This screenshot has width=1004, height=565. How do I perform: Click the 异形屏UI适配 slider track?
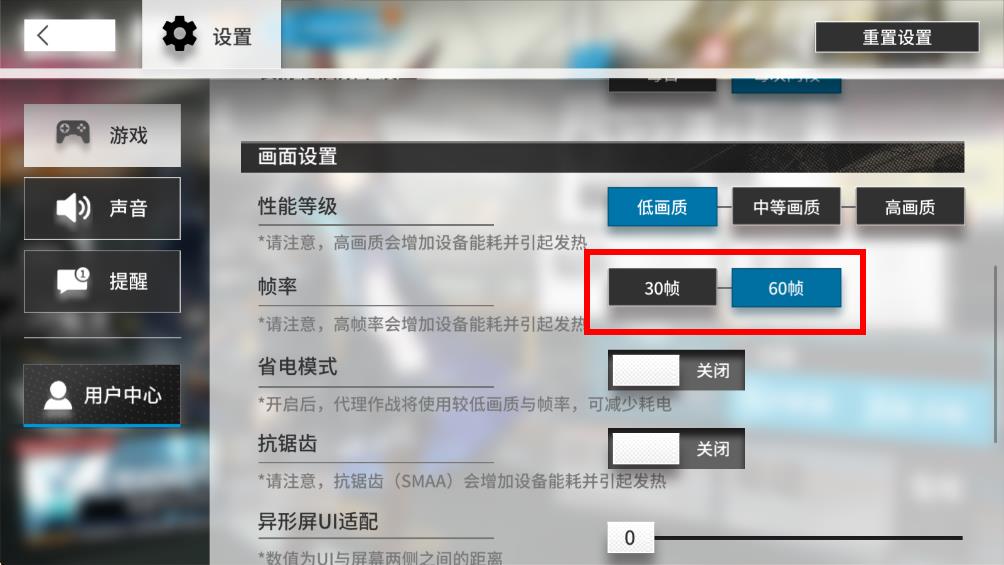(x=809, y=538)
